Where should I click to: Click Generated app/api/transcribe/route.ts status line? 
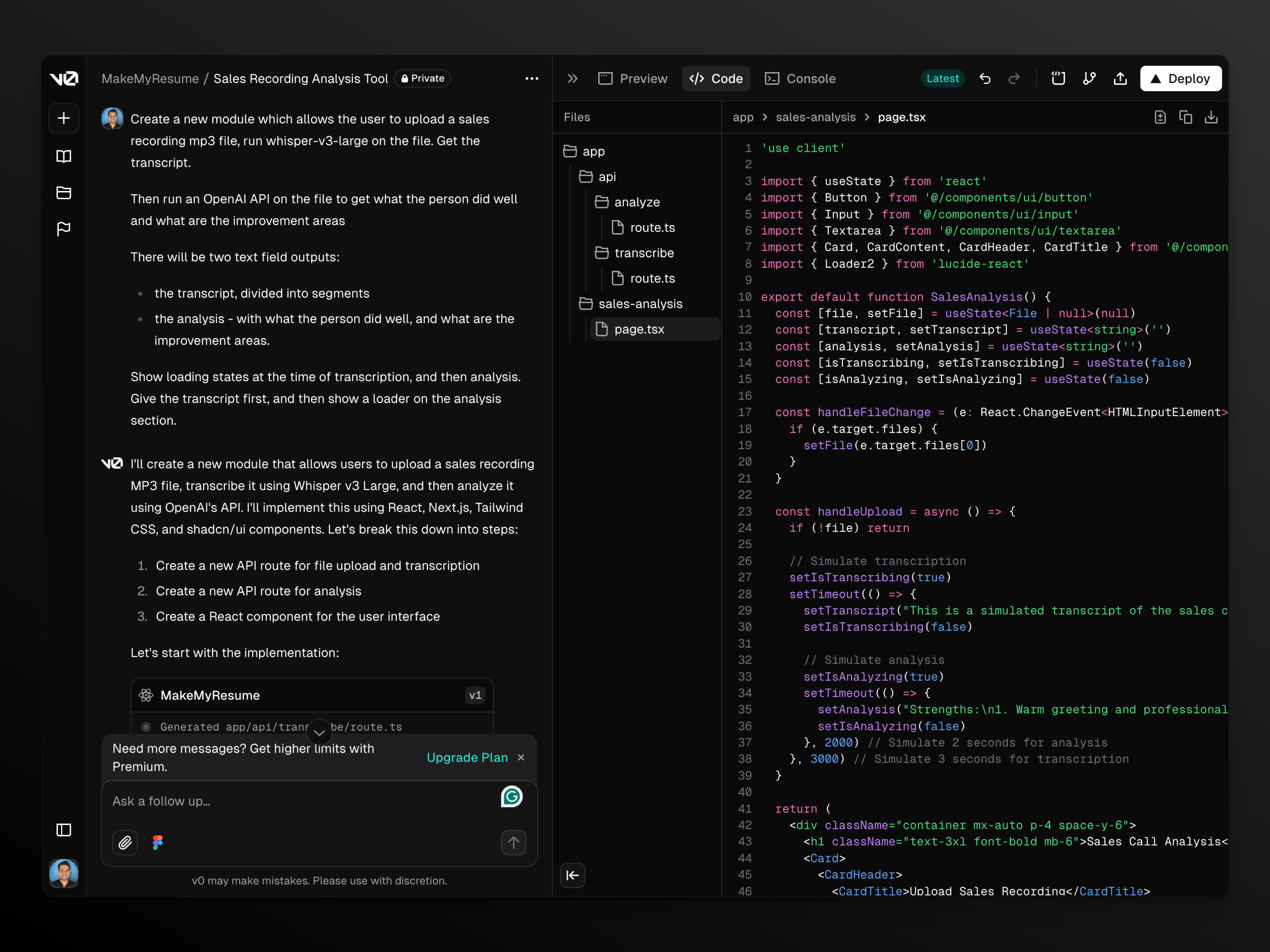coord(281,727)
